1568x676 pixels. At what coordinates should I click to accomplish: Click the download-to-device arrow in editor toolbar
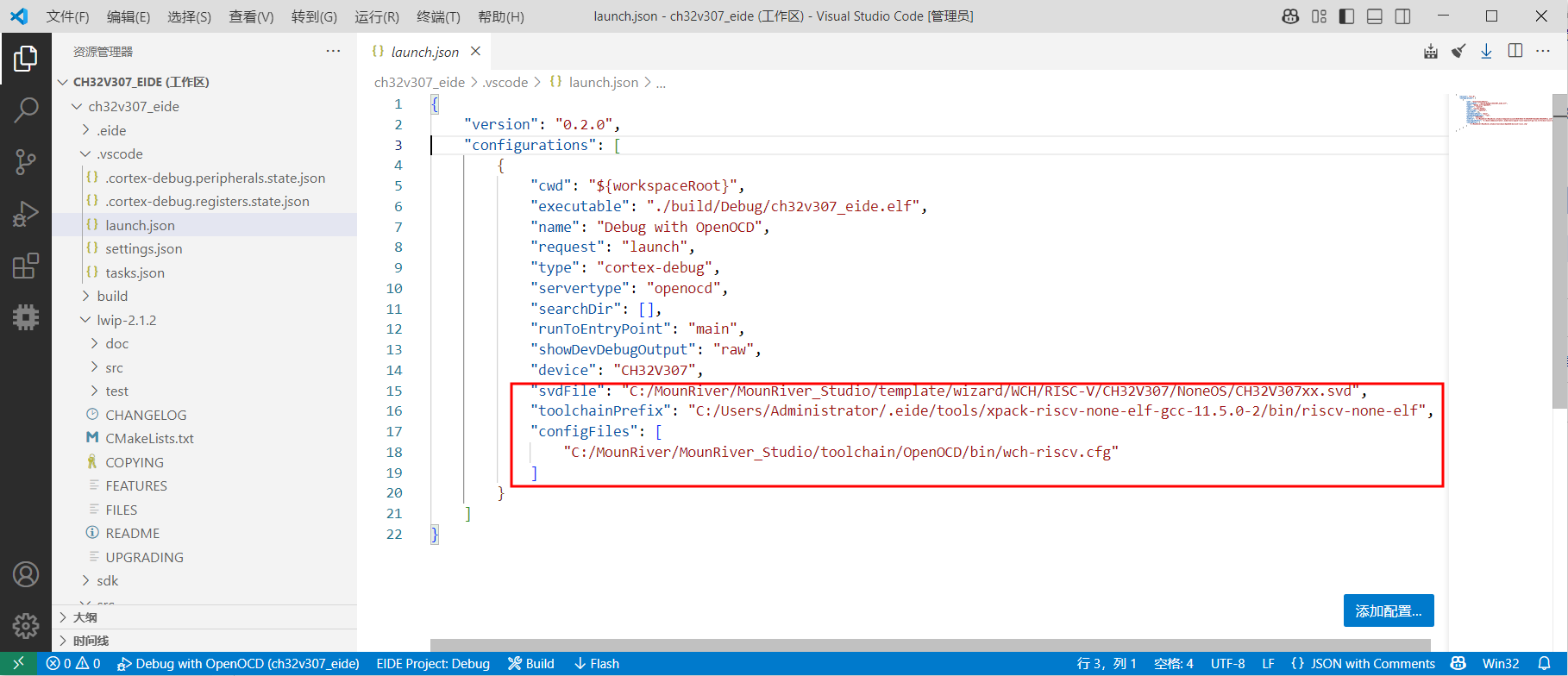pyautogui.click(x=1486, y=52)
